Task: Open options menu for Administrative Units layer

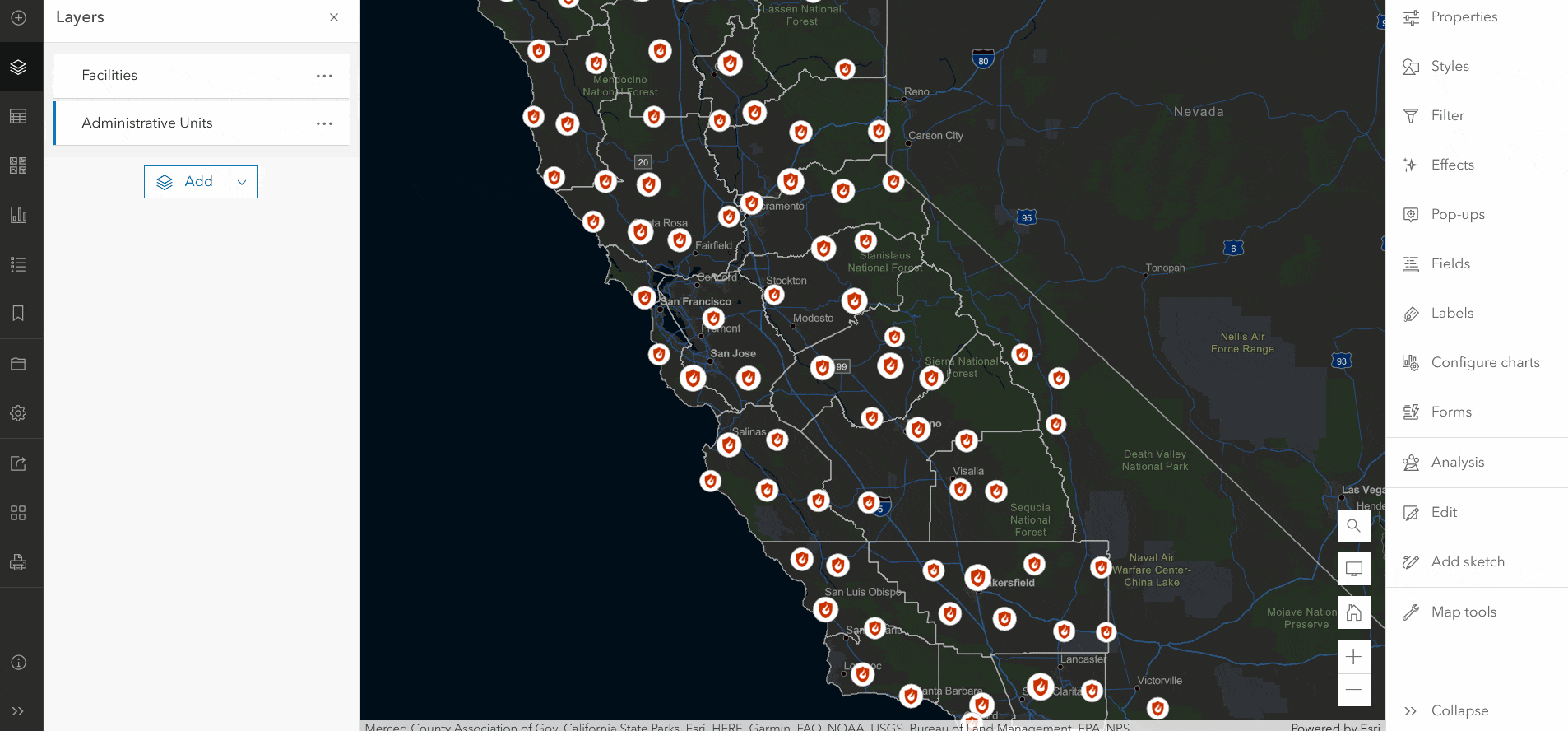Action: click(325, 123)
